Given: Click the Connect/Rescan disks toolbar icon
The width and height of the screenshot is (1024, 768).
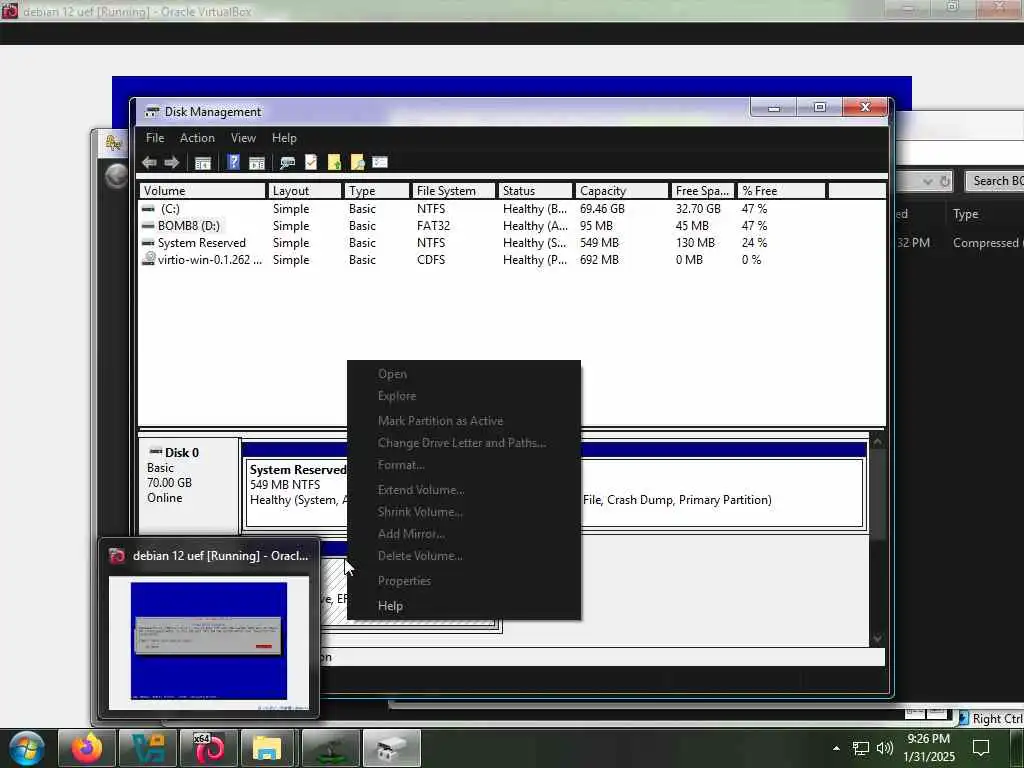Looking at the screenshot, I should click(287, 163).
